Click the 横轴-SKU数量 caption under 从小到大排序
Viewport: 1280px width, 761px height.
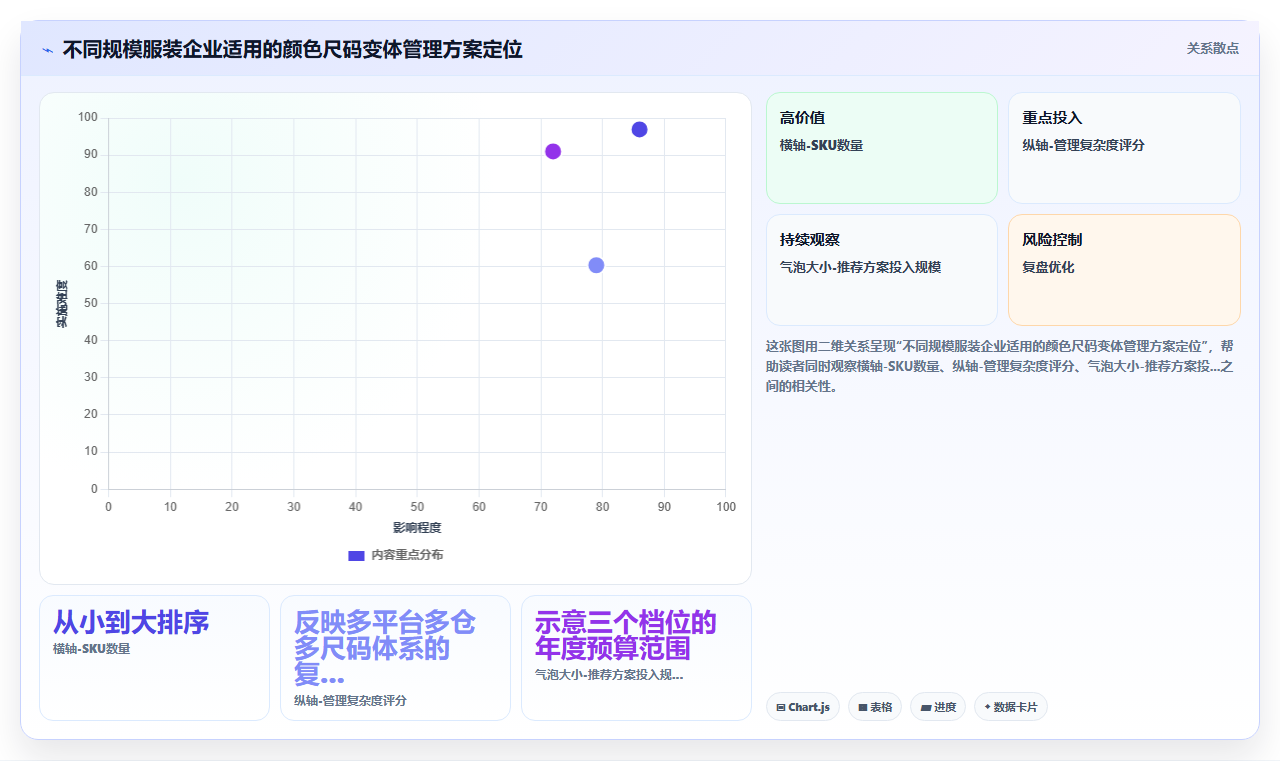[91, 648]
